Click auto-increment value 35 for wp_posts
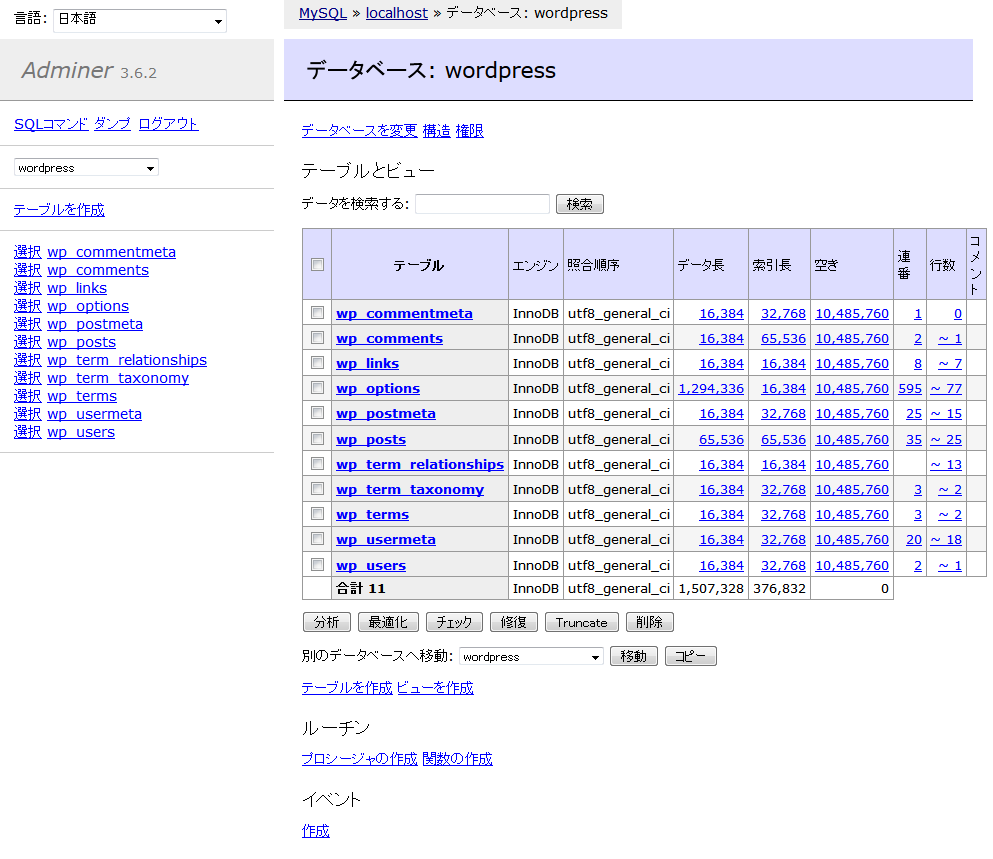This screenshot has height=859, width=993. pos(914,440)
